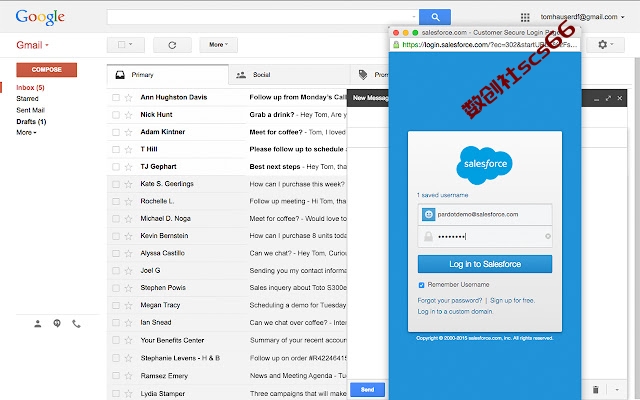
Task: Open more options arrow in compose footer
Action: coord(617,389)
